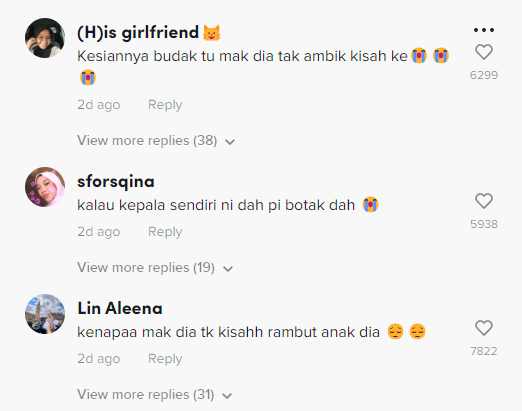The height and width of the screenshot is (411, 522).
Task: Expand View more replies (19)
Action: pyautogui.click(x=155, y=268)
